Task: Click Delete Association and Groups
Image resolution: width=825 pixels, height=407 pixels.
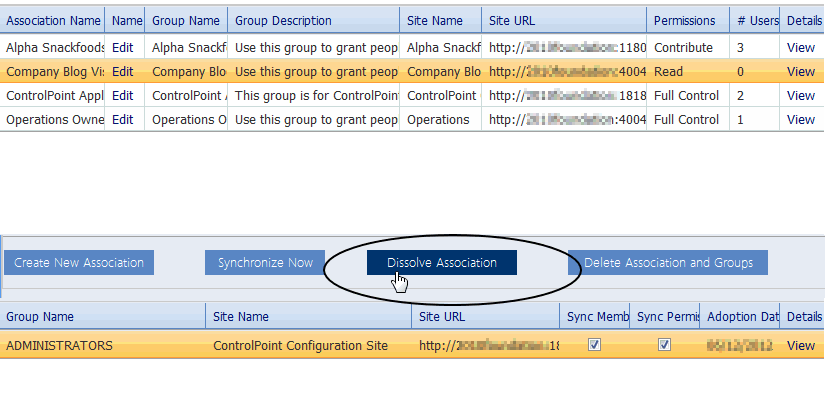Action: pos(668,262)
